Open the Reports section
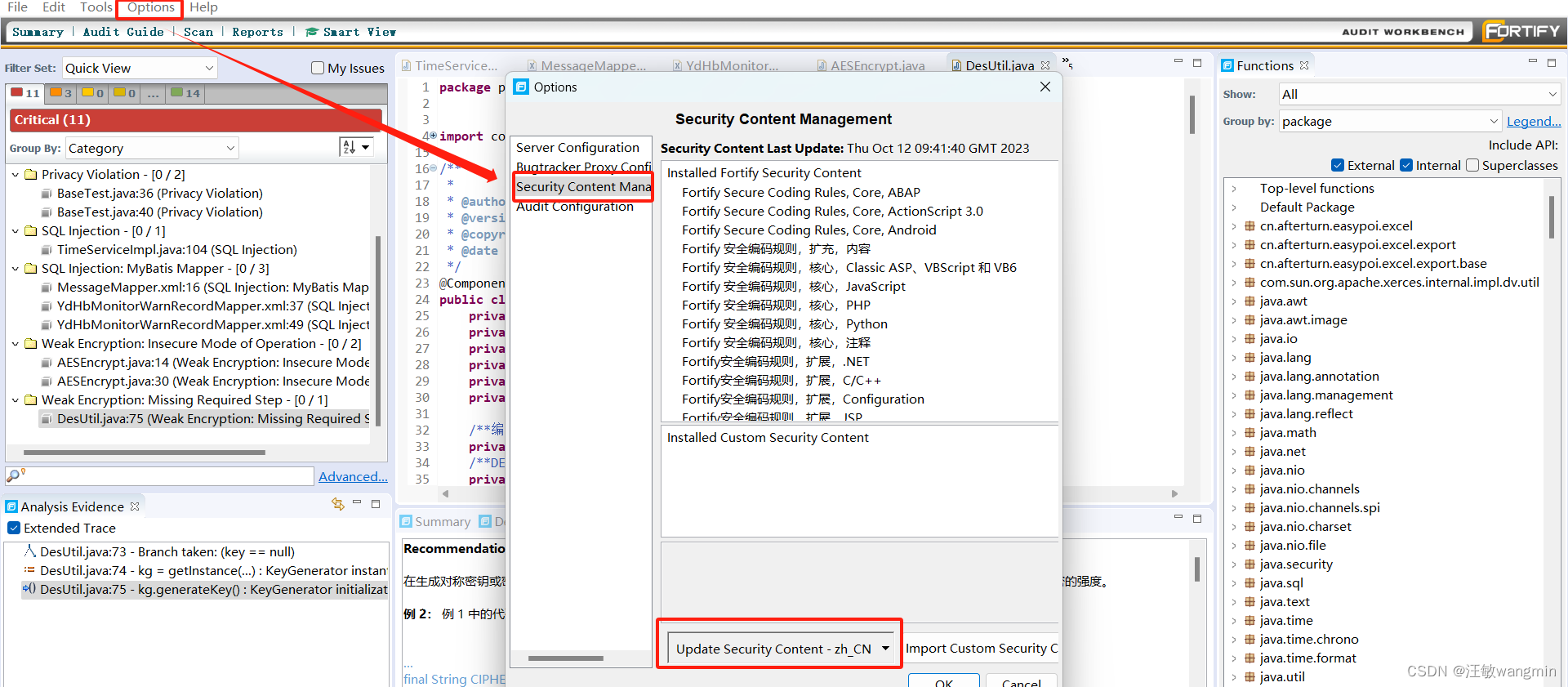The image size is (1568, 687). [257, 32]
